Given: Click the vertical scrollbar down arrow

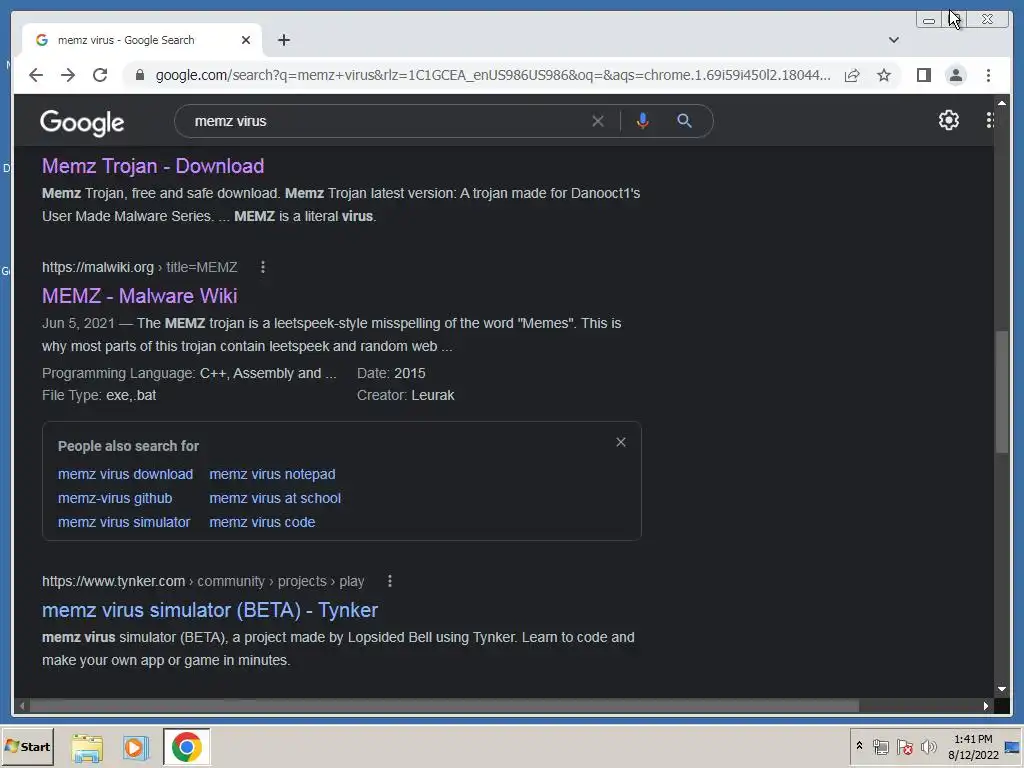Looking at the screenshot, I should click(1002, 689).
